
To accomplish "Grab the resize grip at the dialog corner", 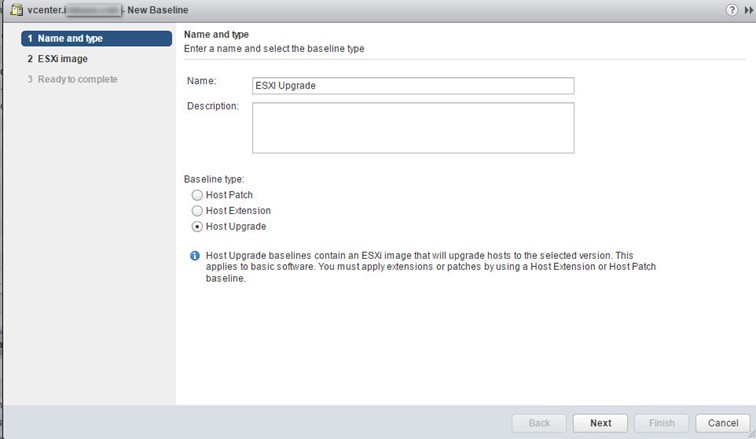I will click(x=752, y=434).
